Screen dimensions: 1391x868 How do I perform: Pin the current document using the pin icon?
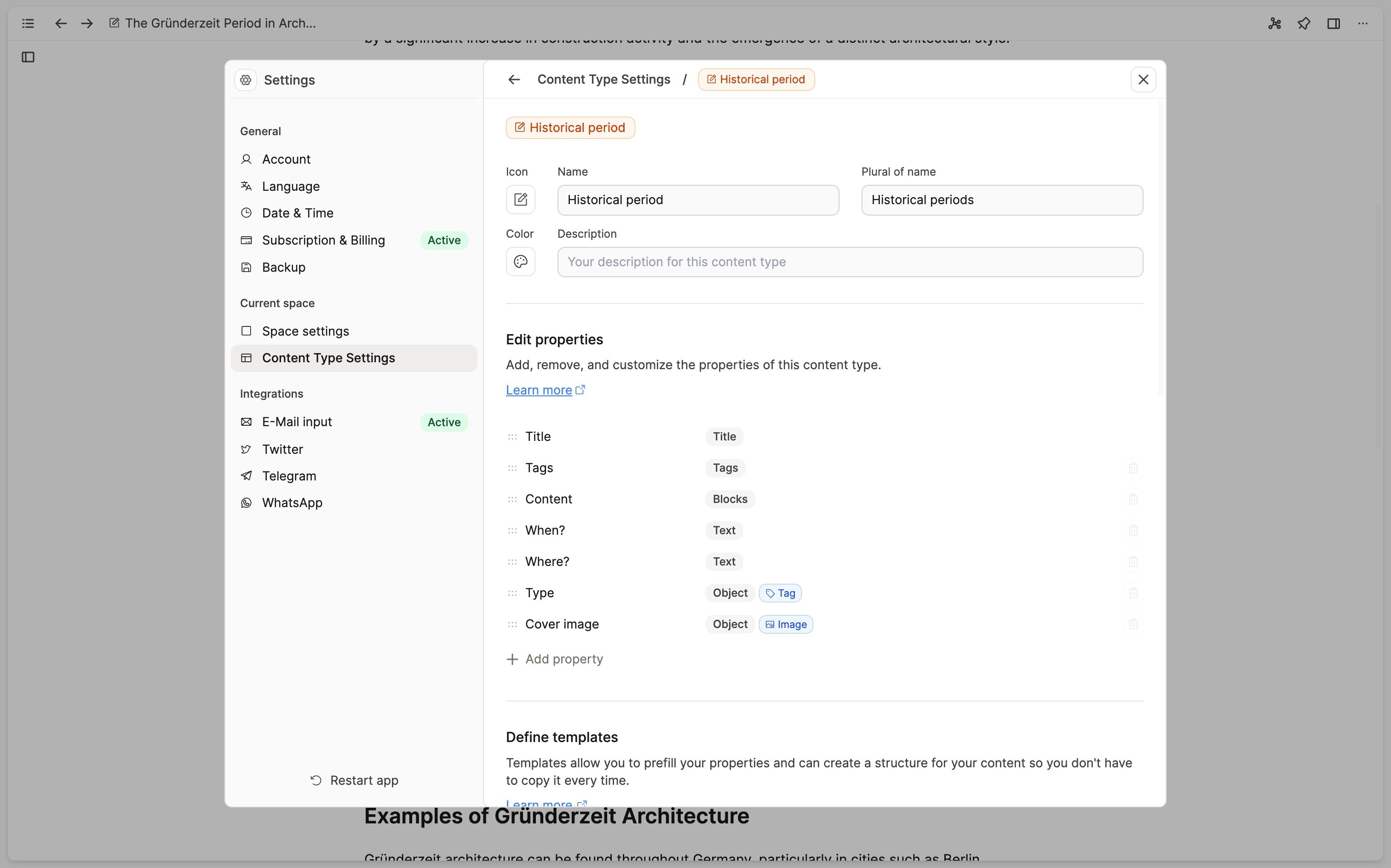(x=1304, y=23)
